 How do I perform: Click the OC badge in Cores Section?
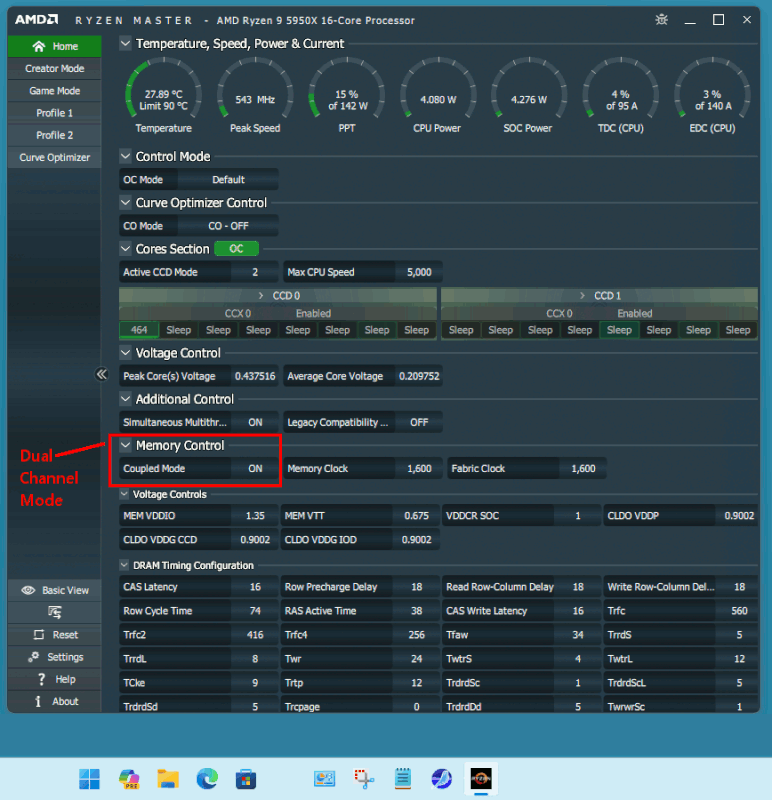click(236, 249)
